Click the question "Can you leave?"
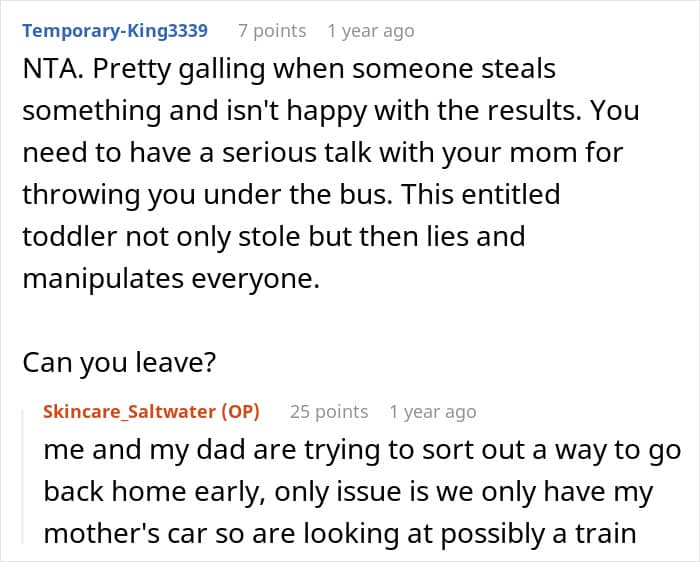The width and height of the screenshot is (700, 562). point(119,363)
